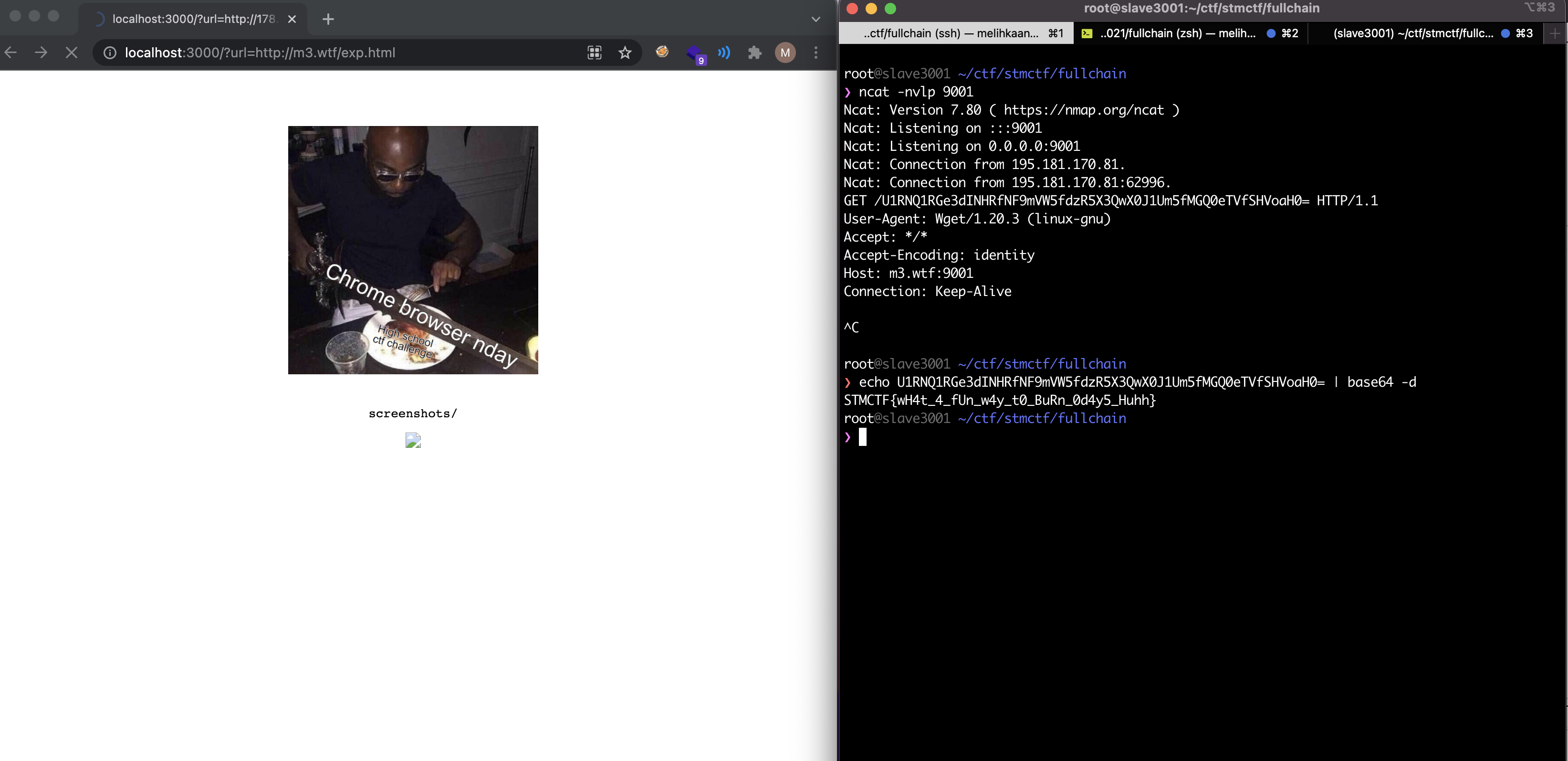
Task: Switch to terminal tab (slave3001) ⌘3
Action: pyautogui.click(x=1426, y=33)
